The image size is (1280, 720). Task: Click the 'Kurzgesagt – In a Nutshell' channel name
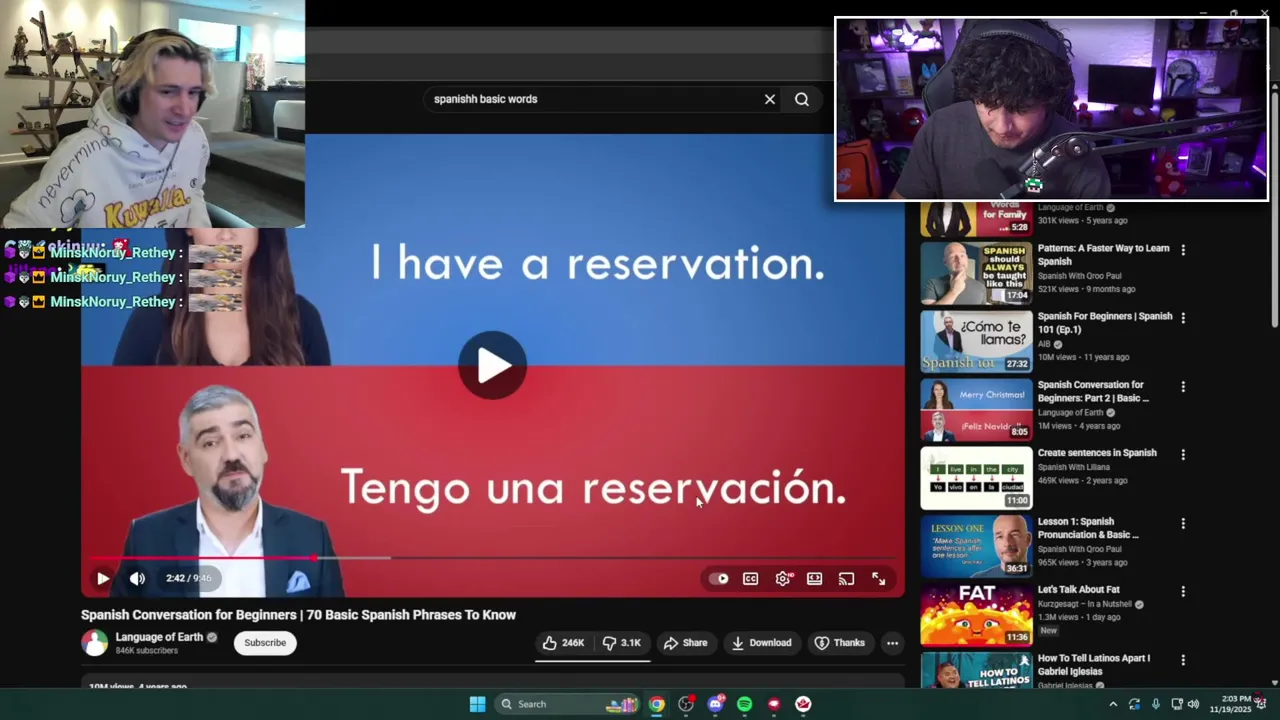[x=1085, y=604]
